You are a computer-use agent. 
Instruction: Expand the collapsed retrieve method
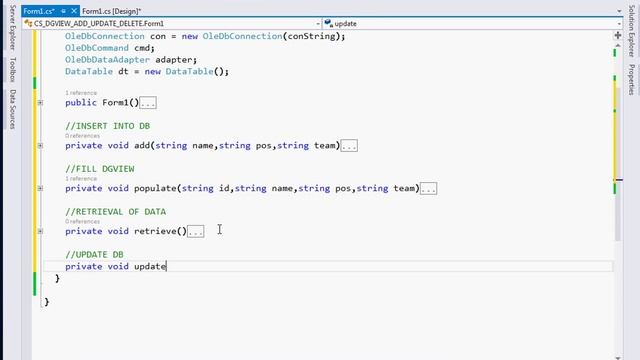coord(40,231)
